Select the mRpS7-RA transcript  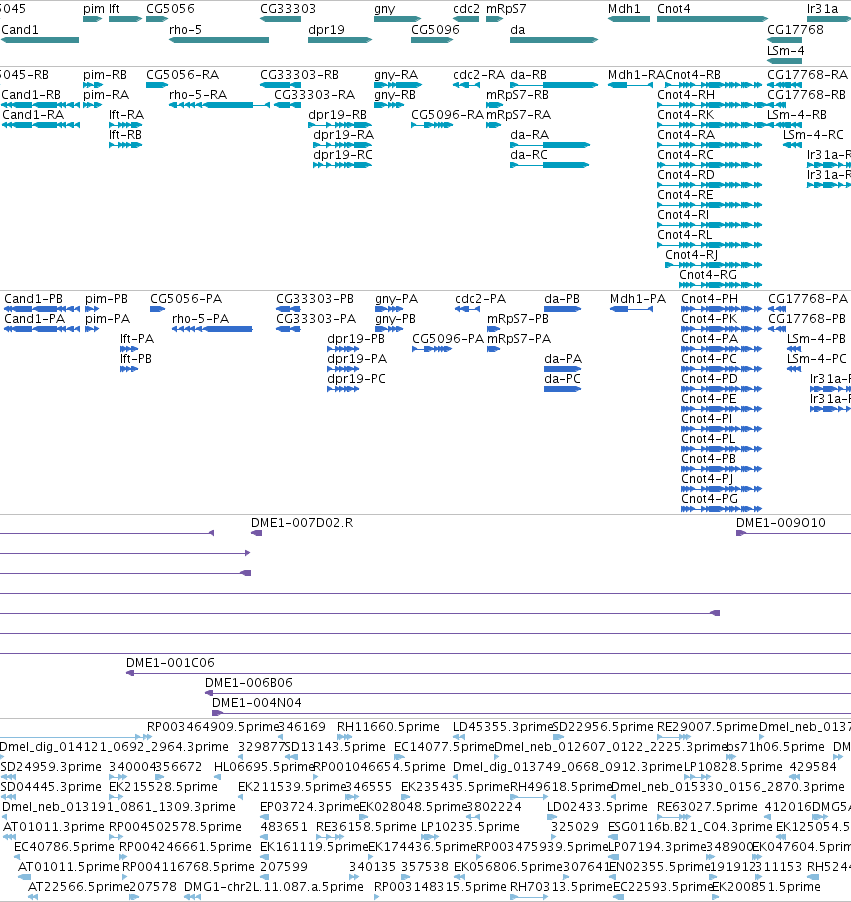[x=493, y=125]
